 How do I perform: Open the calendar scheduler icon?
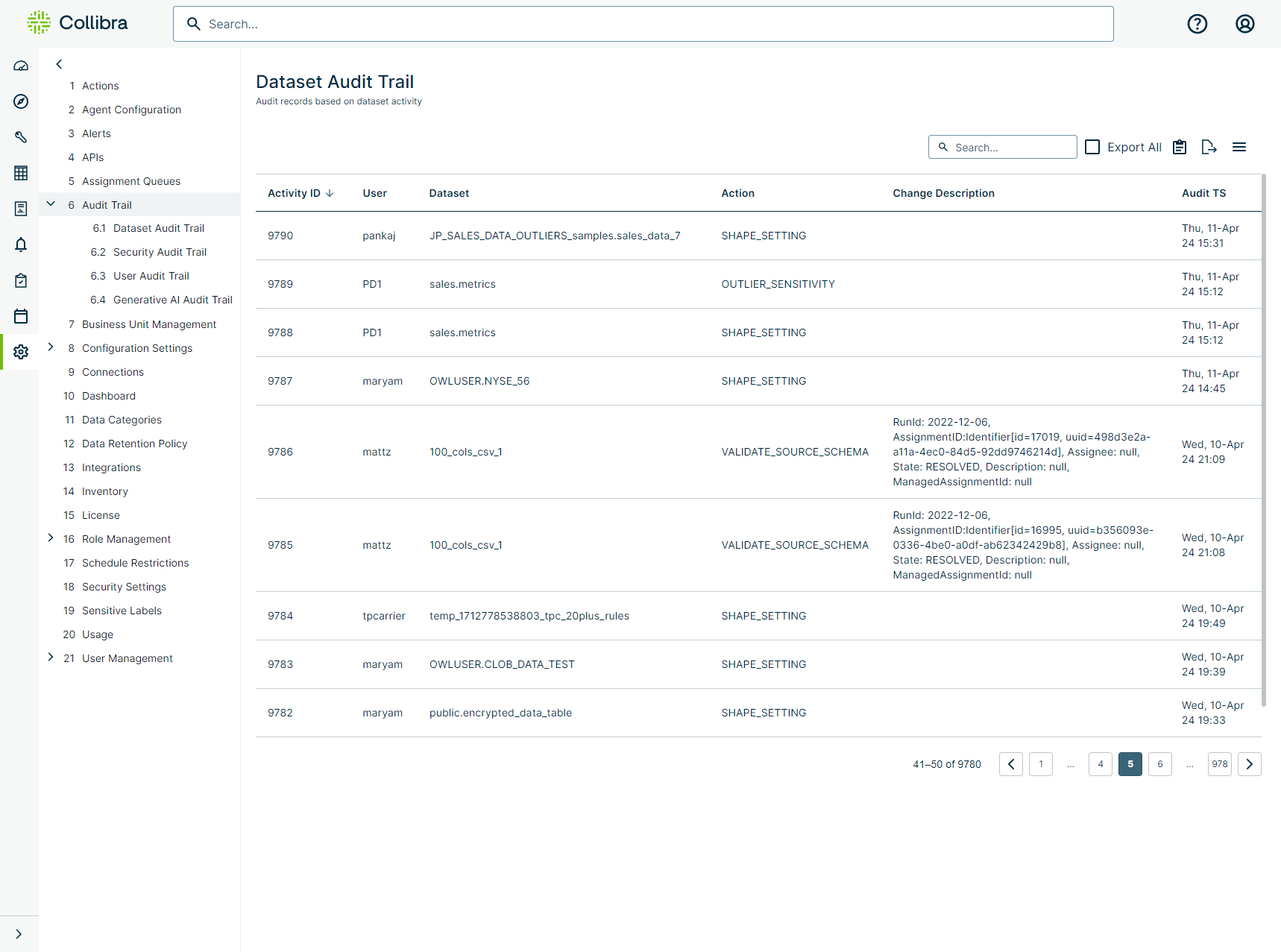click(21, 316)
